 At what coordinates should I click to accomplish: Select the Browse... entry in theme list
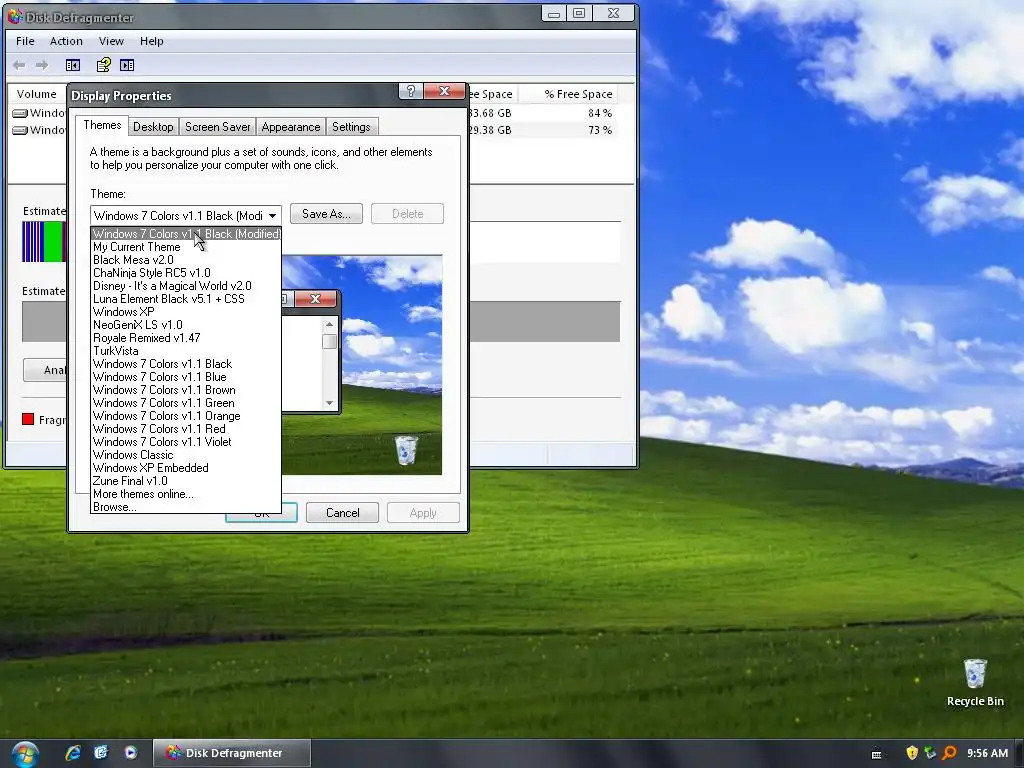185,507
